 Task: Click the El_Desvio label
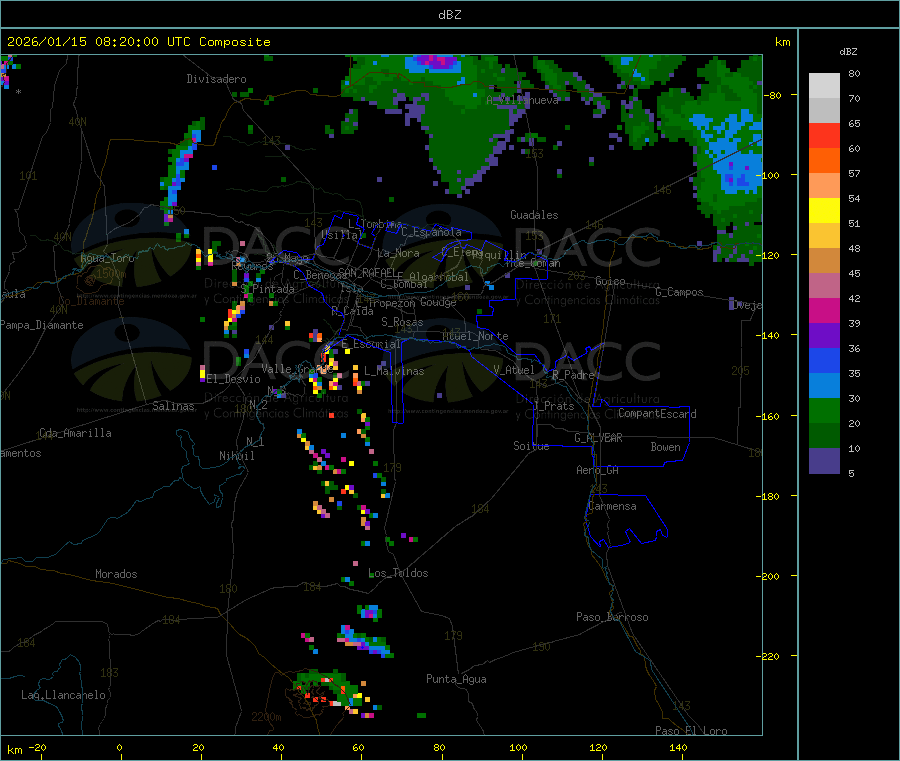click(x=234, y=379)
